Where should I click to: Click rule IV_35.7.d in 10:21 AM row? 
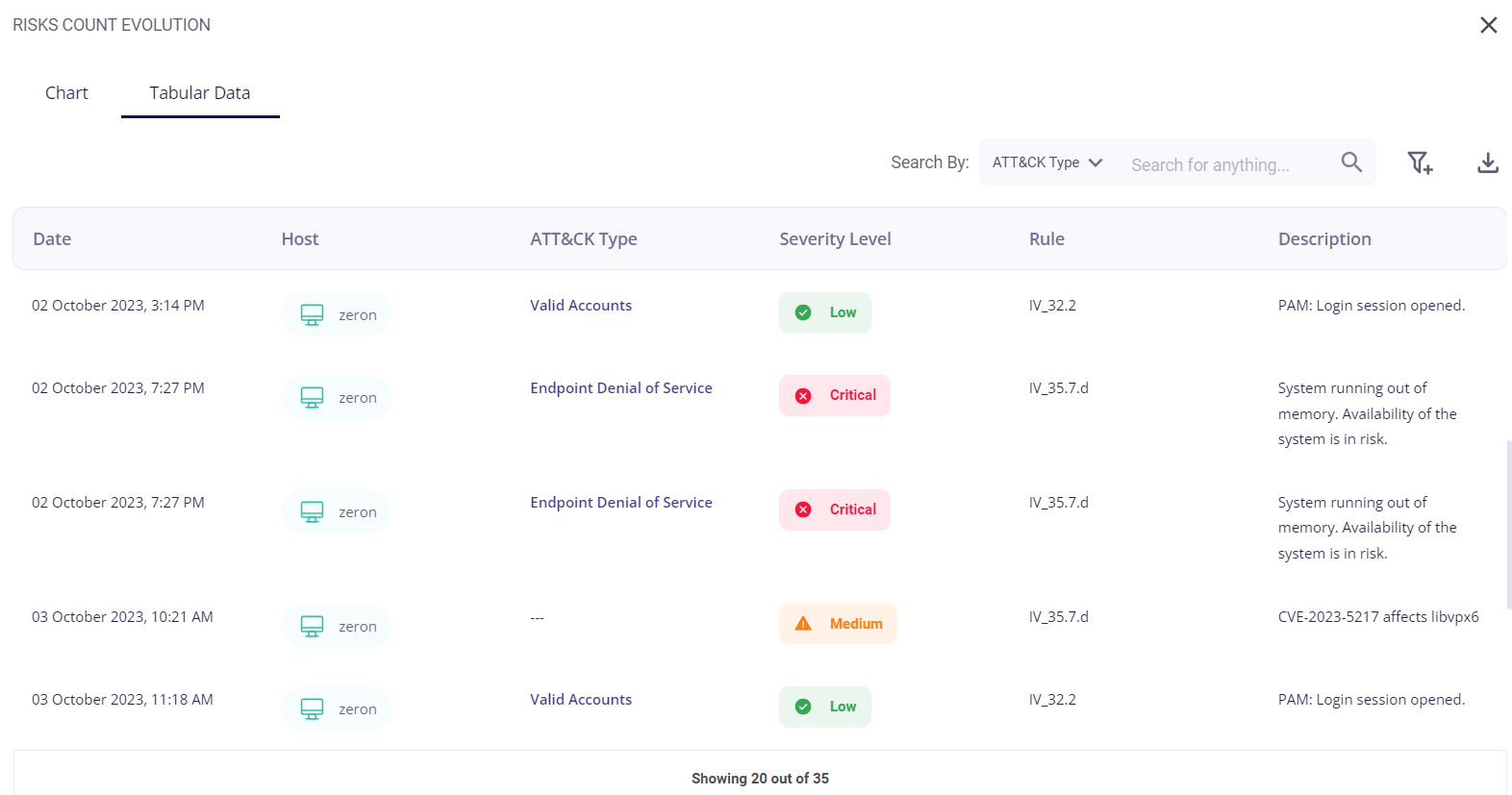(1058, 617)
